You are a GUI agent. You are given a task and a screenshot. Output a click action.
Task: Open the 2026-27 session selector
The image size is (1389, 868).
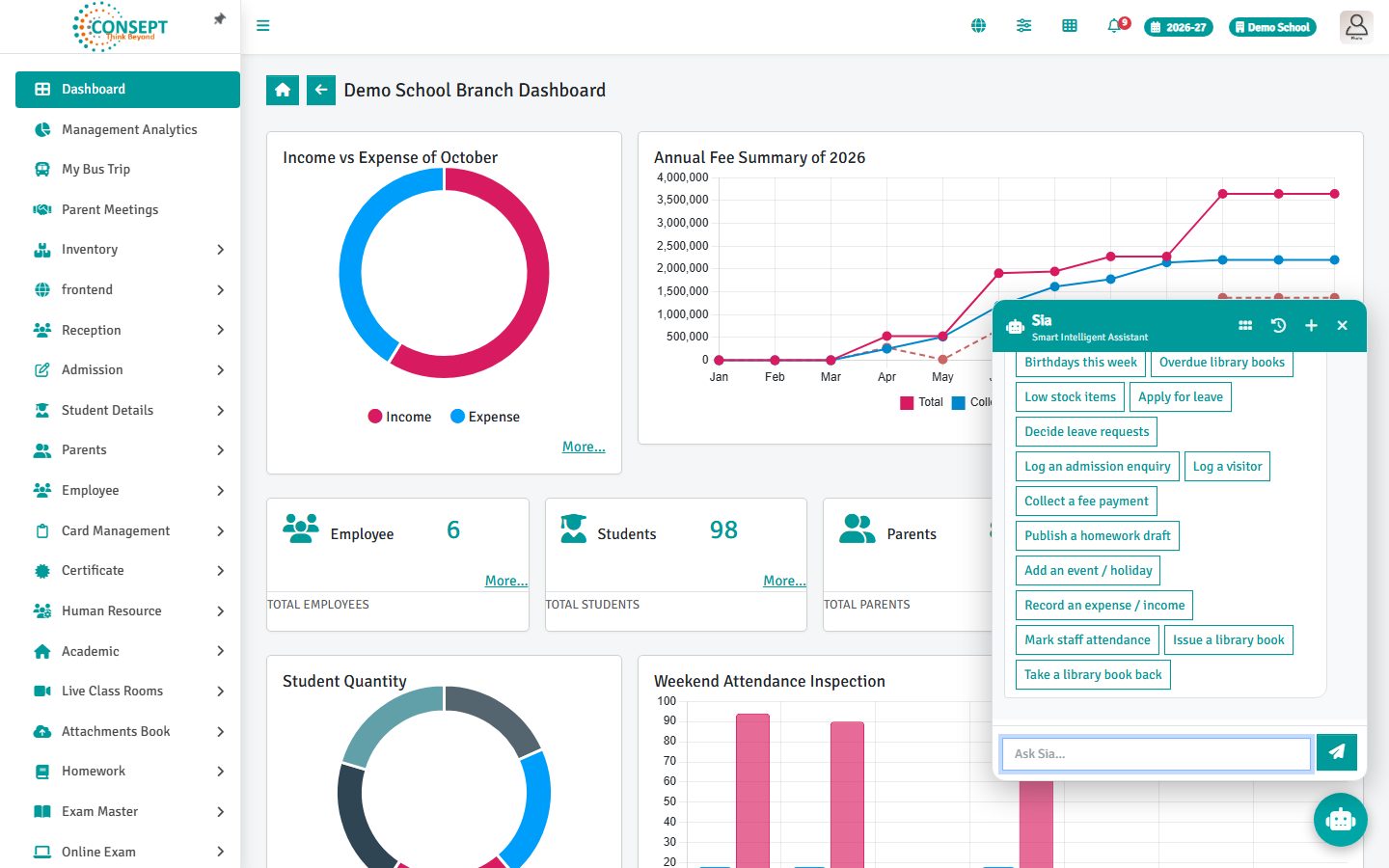1178,27
